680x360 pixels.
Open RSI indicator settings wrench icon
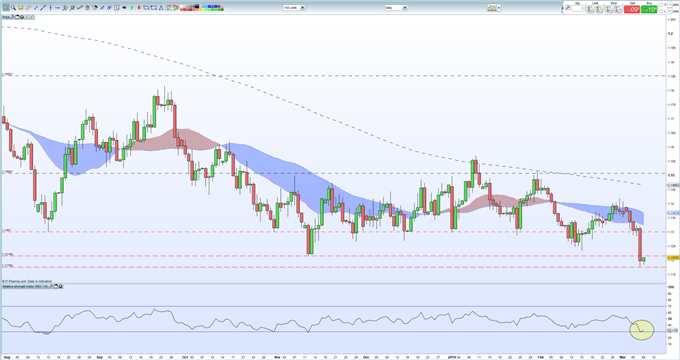51,286
